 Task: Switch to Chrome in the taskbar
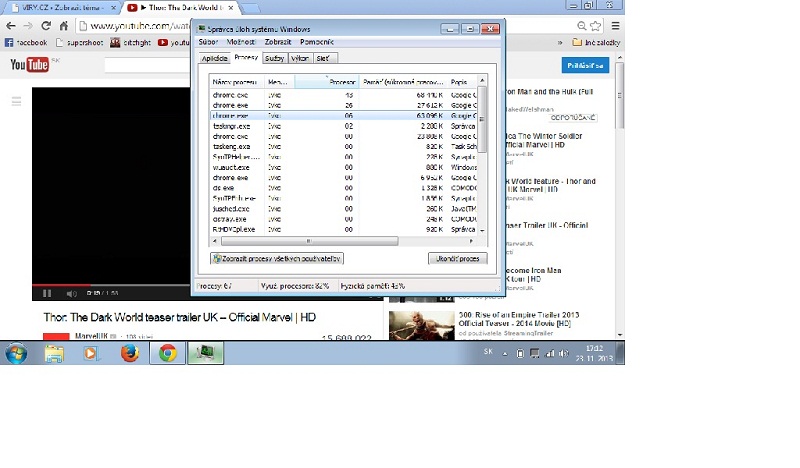click(167, 353)
